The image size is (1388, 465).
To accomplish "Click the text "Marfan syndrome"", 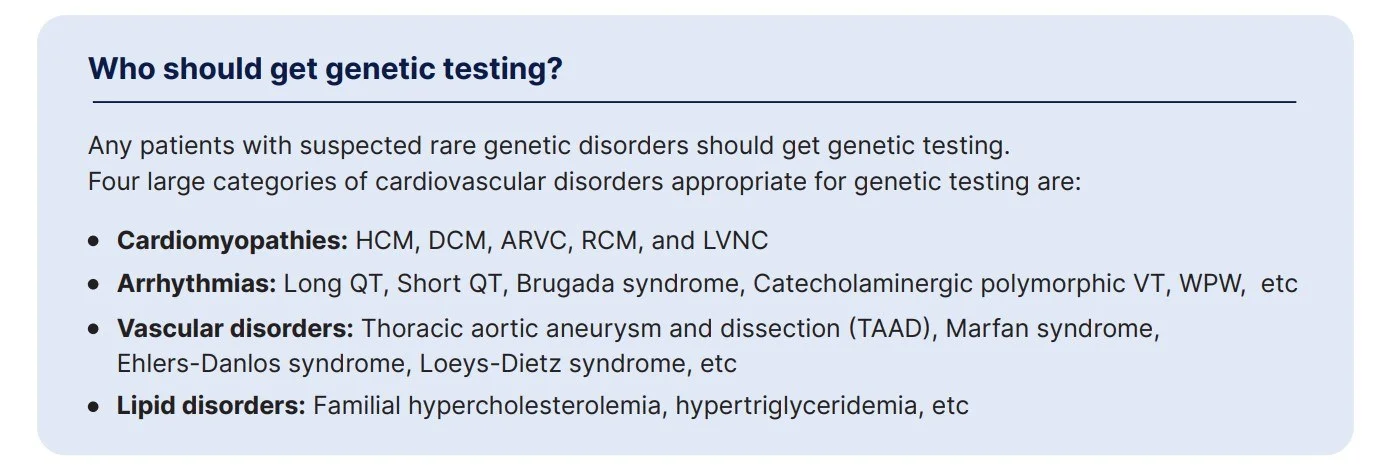I will click(1052, 328).
